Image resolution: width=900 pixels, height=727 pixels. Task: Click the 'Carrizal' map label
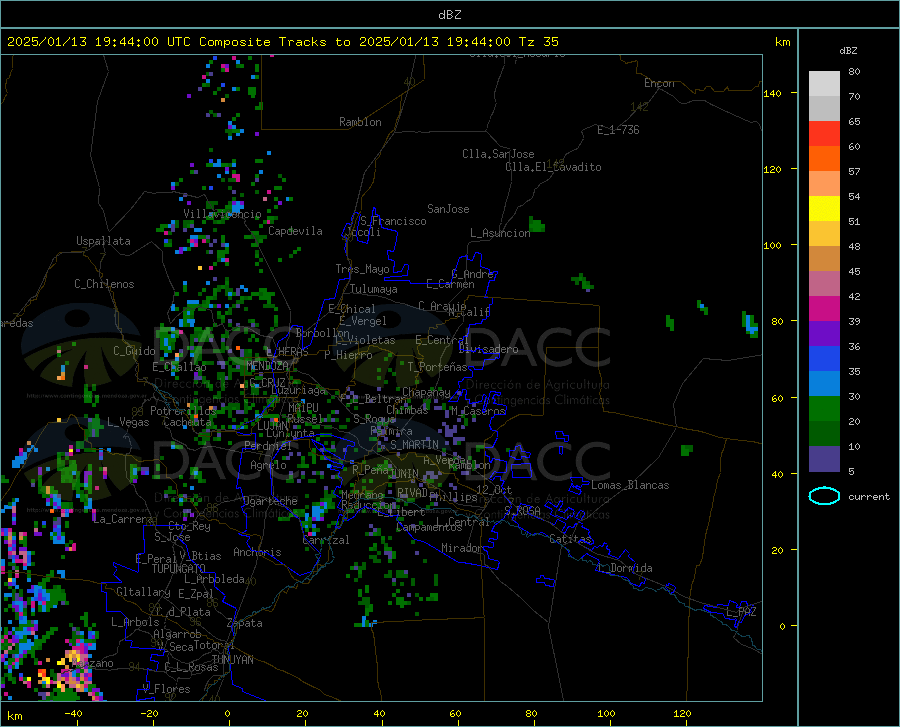click(325, 541)
